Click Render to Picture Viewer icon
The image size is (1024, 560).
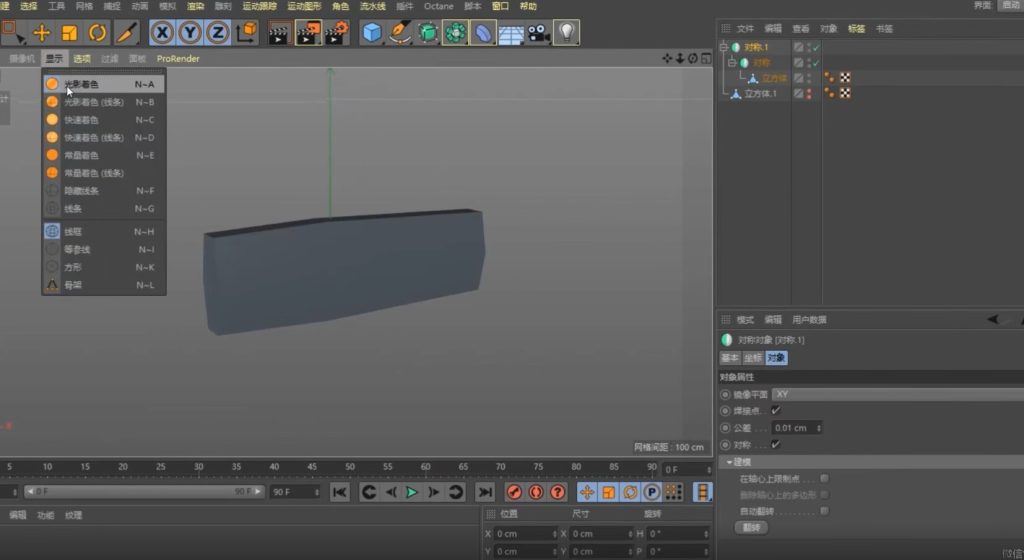tap(308, 33)
